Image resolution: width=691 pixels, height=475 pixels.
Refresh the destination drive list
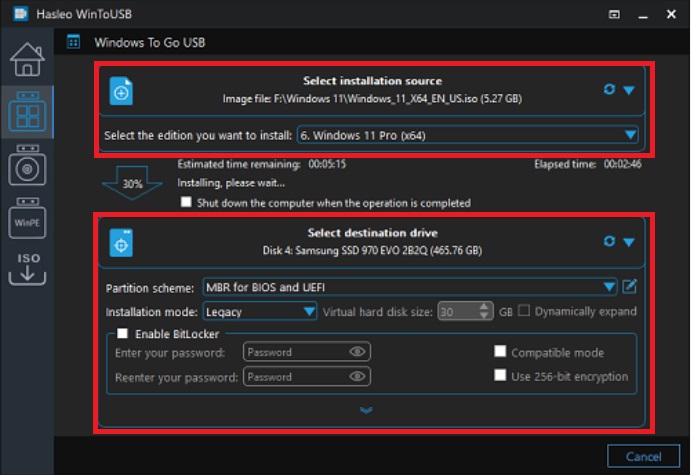[609, 241]
